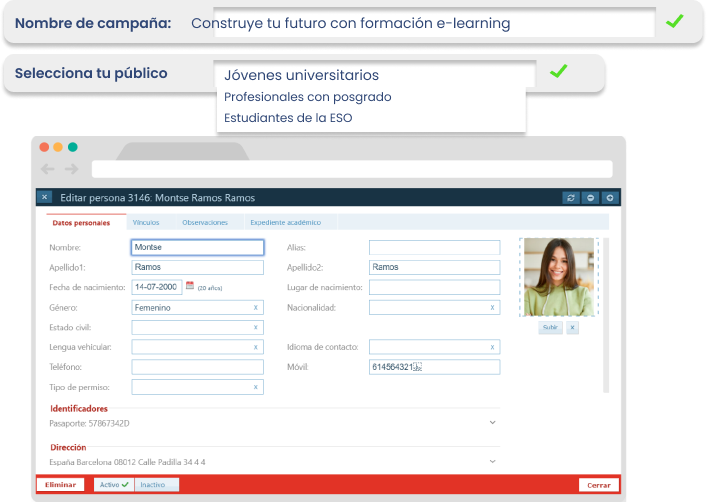The height and width of the screenshot is (502, 707).
Task: Click the green checkmark beside Selecciona tu público
Action: (559, 71)
